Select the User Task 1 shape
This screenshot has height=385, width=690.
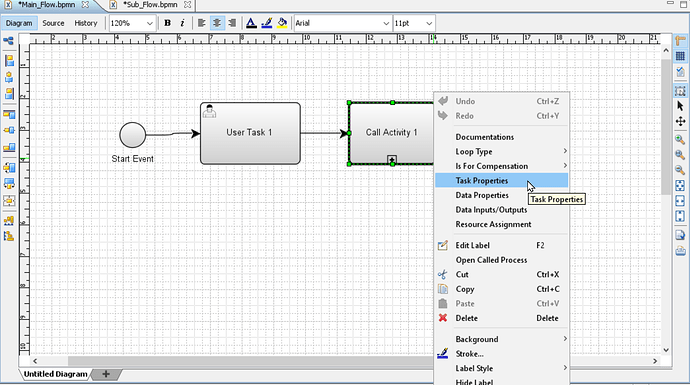[250, 133]
